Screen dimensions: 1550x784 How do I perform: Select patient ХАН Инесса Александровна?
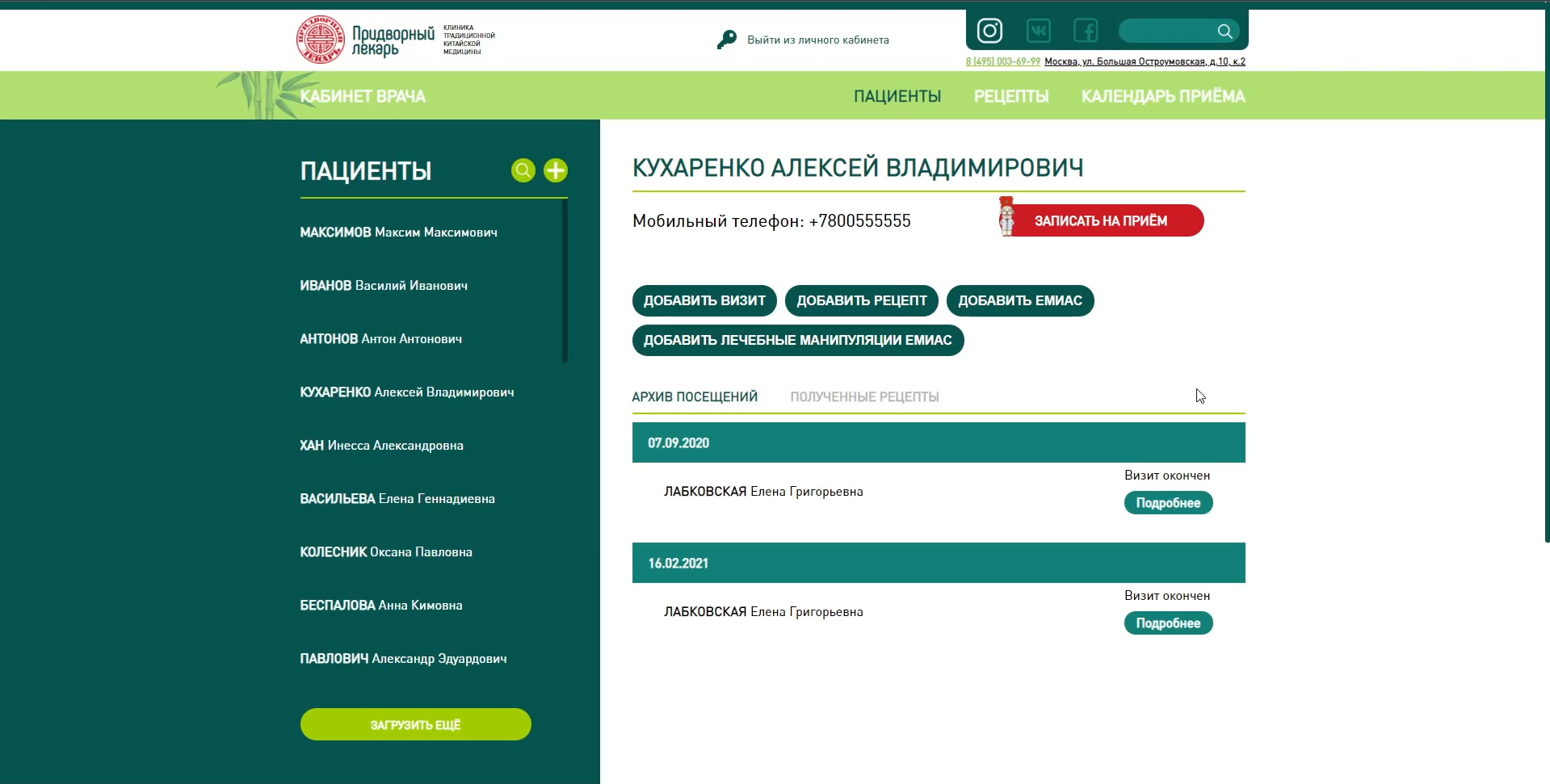click(x=381, y=446)
